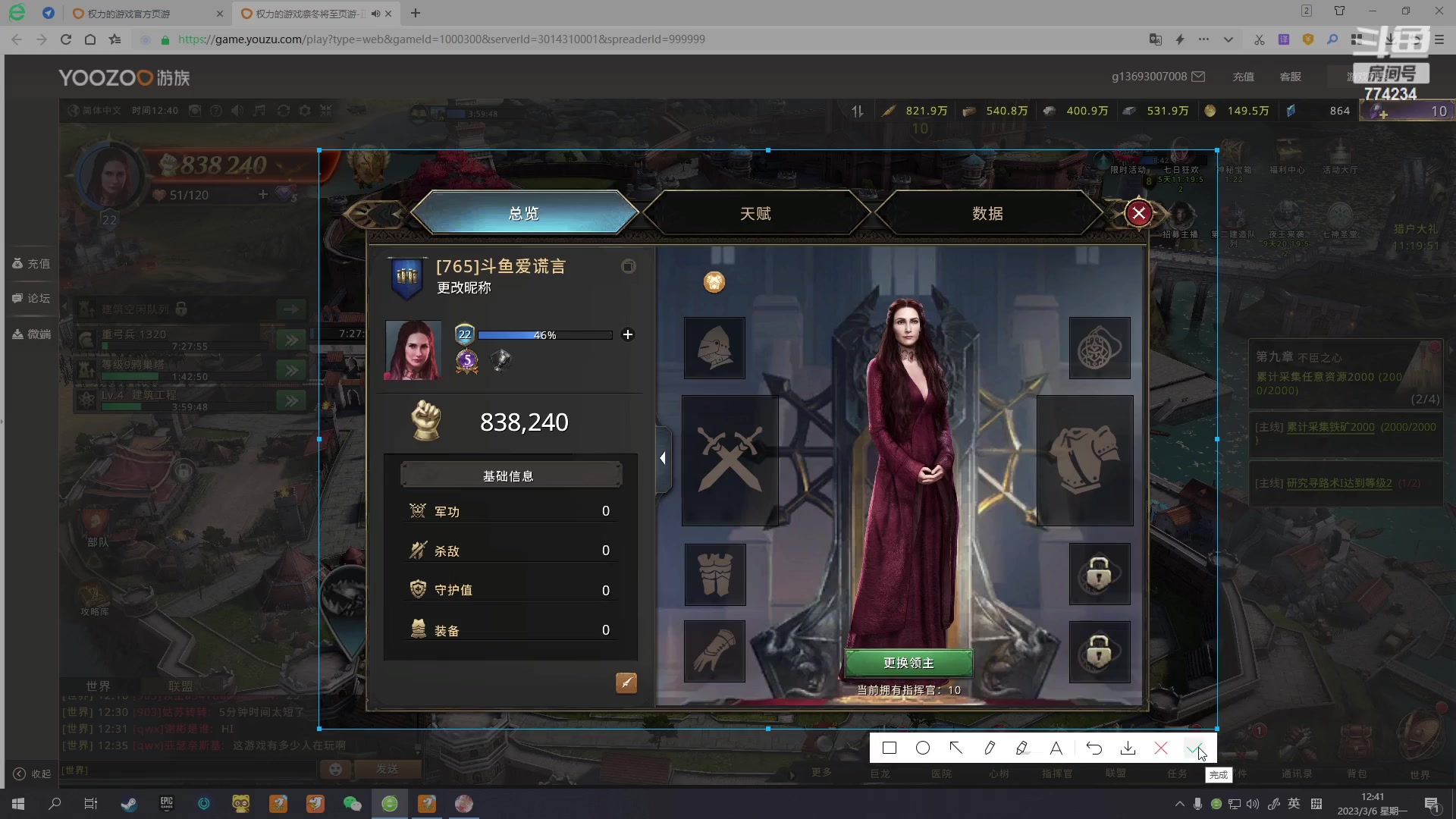Click the browser scissors screenshot icon

pyautogui.click(x=1259, y=39)
